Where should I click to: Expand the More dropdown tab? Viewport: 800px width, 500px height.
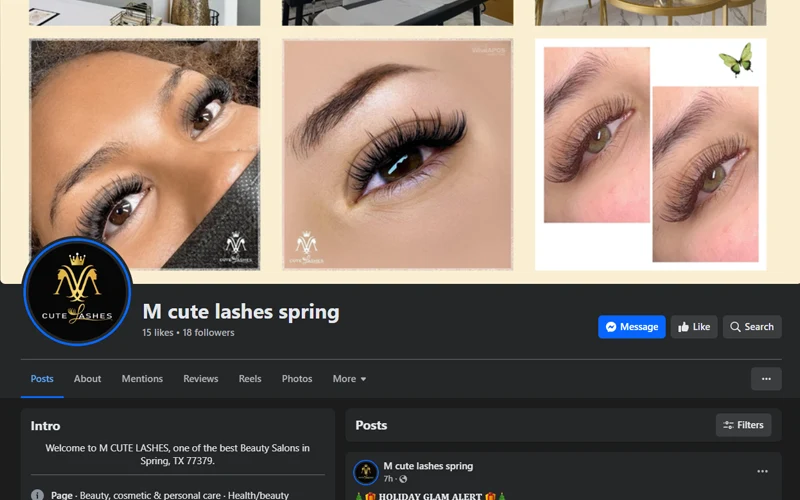coord(349,379)
